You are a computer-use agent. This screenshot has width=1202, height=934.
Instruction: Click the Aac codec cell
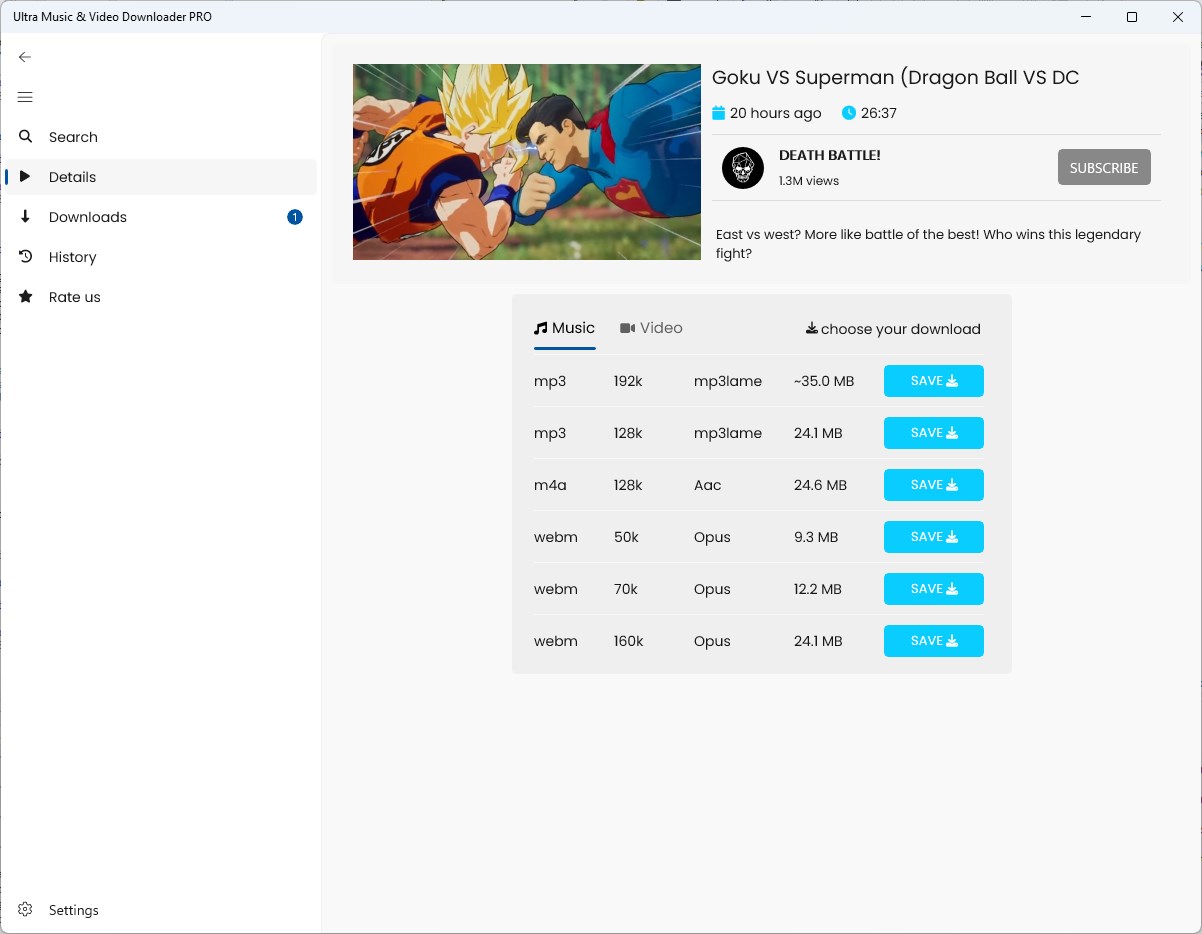pyautogui.click(x=708, y=485)
